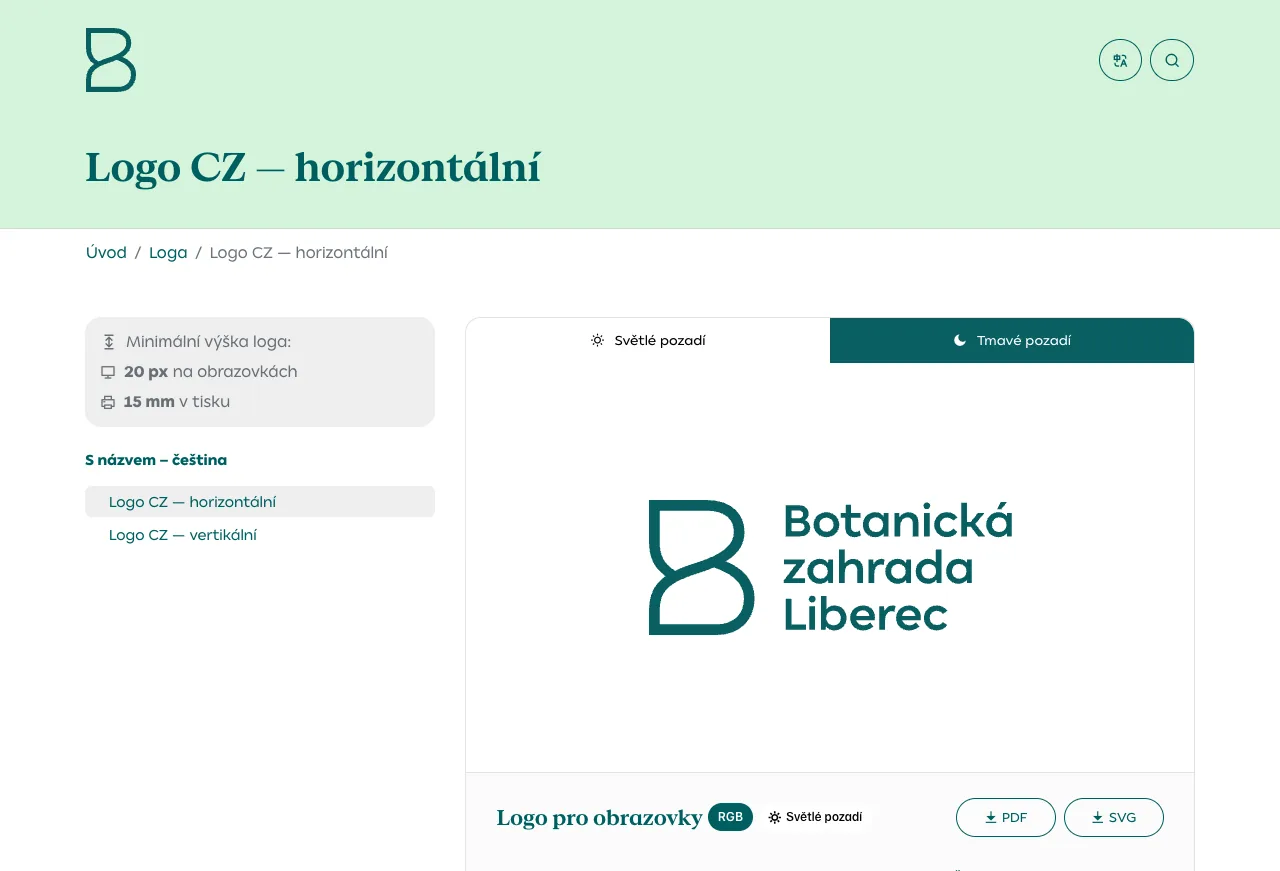Switch to the Tmavé pozadí tab
Image resolution: width=1280 pixels, height=871 pixels.
[x=1012, y=340]
